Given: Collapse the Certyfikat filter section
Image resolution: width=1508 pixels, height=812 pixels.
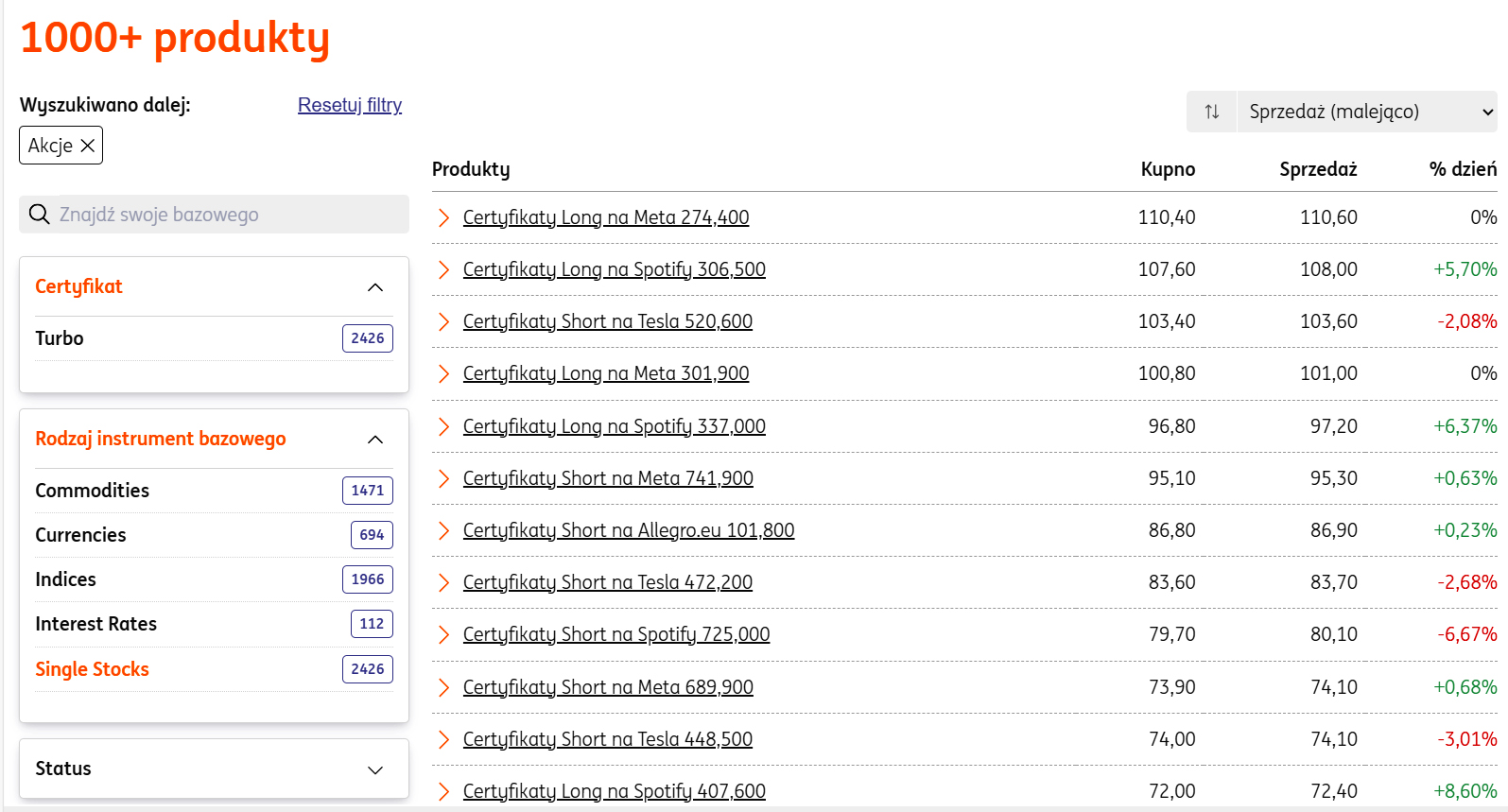Looking at the screenshot, I should click(375, 287).
